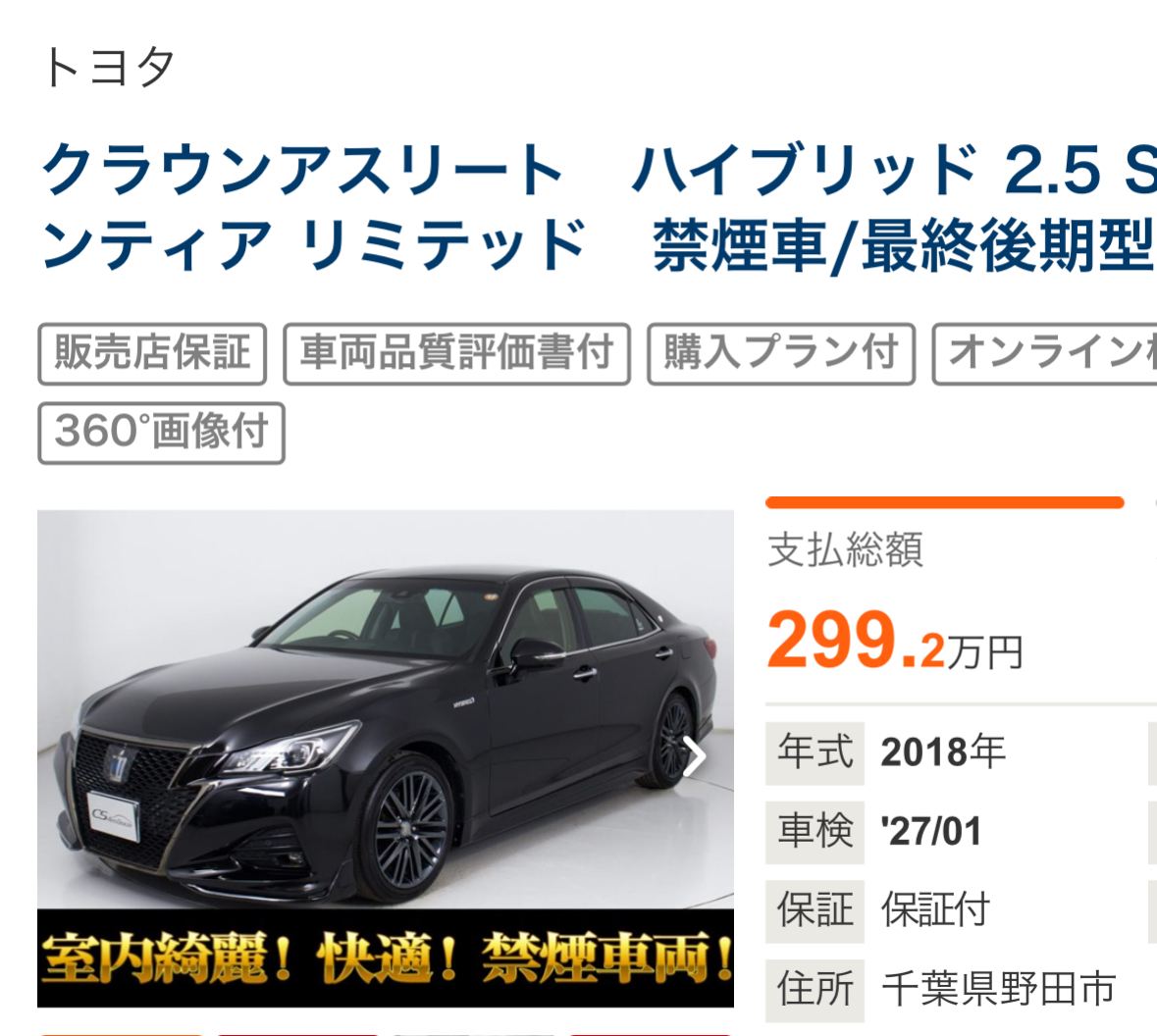Click the トヨタ maker name
The width and height of the screenshot is (1157, 1036).
(x=109, y=68)
